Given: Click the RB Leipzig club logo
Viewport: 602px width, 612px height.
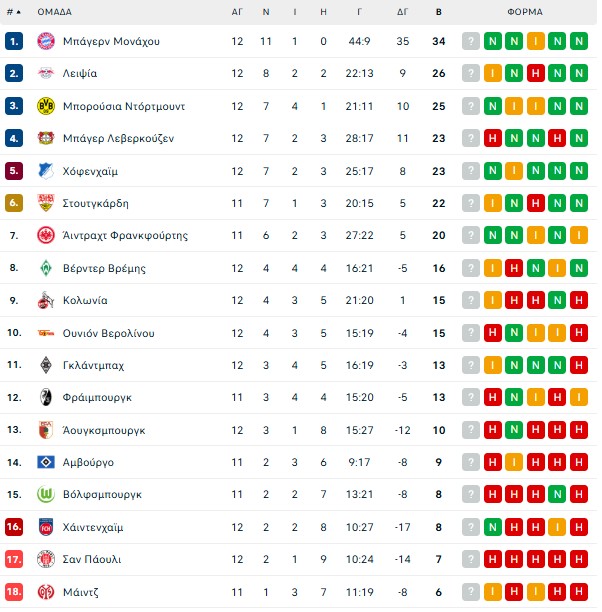Looking at the screenshot, I should pyautogui.click(x=45, y=73).
